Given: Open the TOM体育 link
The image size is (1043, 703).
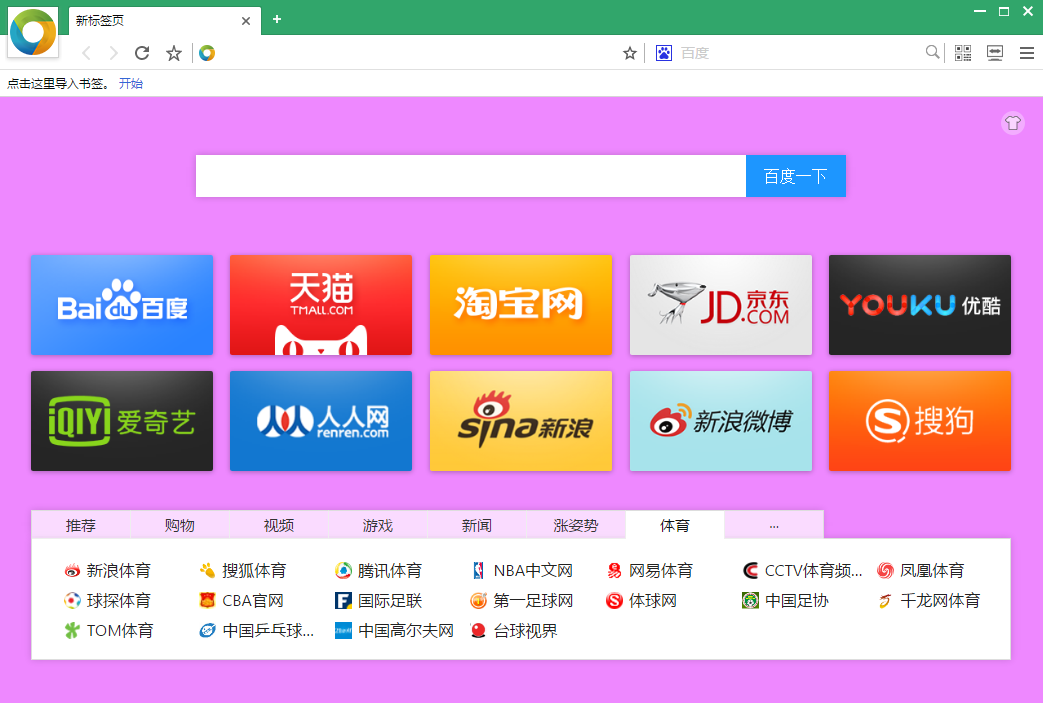Looking at the screenshot, I should [109, 631].
